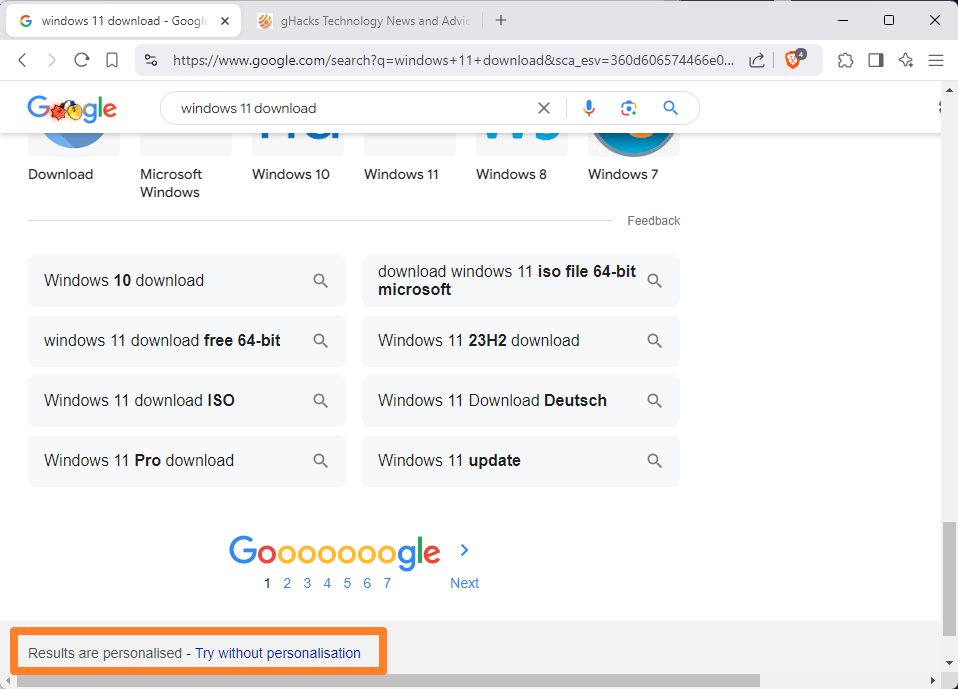This screenshot has height=689, width=958.
Task: Open a new tab with plus button
Action: [501, 20]
